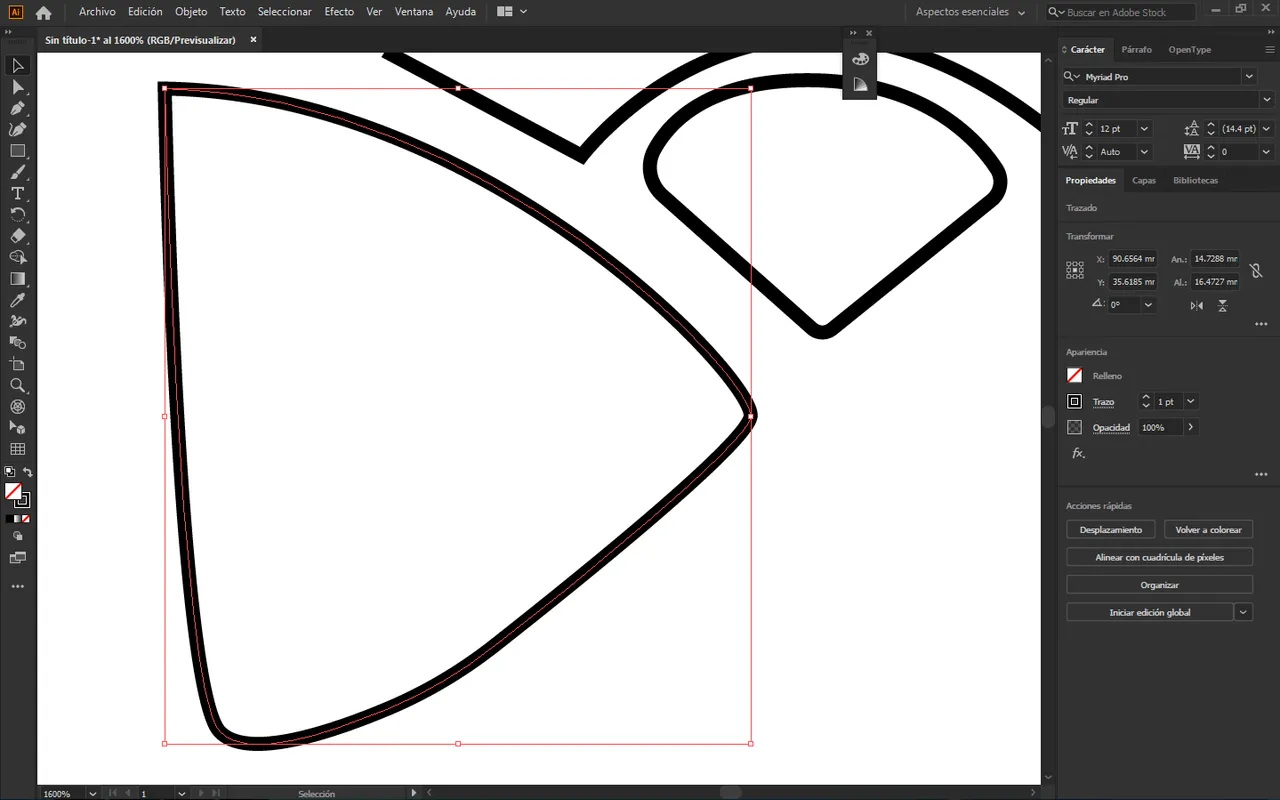1280x800 pixels.
Task: Select the Pen tool
Action: coord(17,108)
